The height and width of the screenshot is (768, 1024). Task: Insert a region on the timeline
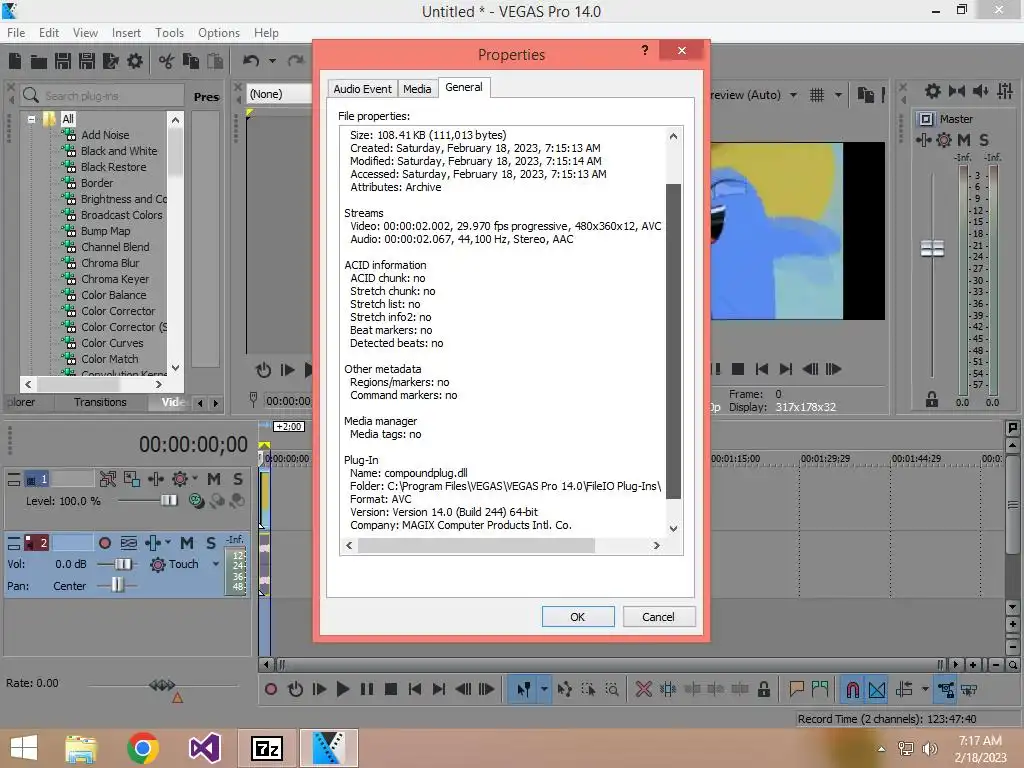click(820, 690)
